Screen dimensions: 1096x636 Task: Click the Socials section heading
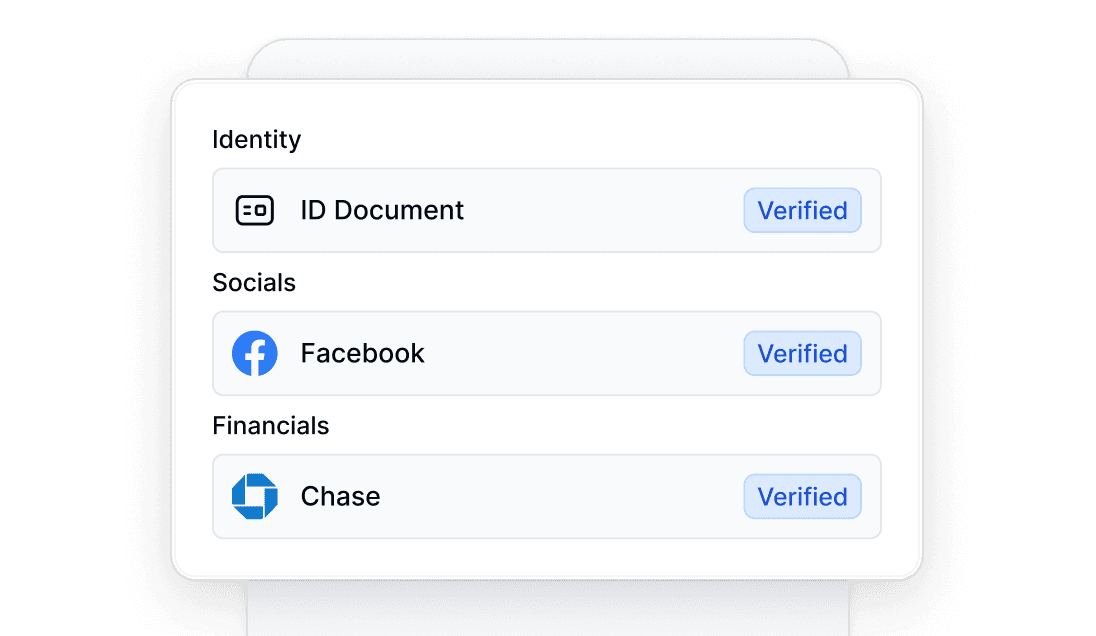[x=254, y=282]
